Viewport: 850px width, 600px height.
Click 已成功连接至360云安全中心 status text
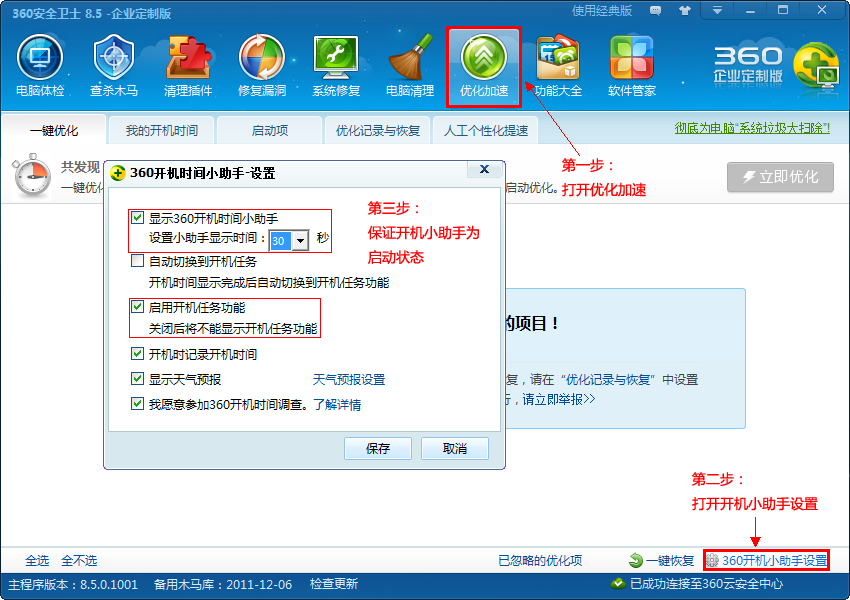706,584
